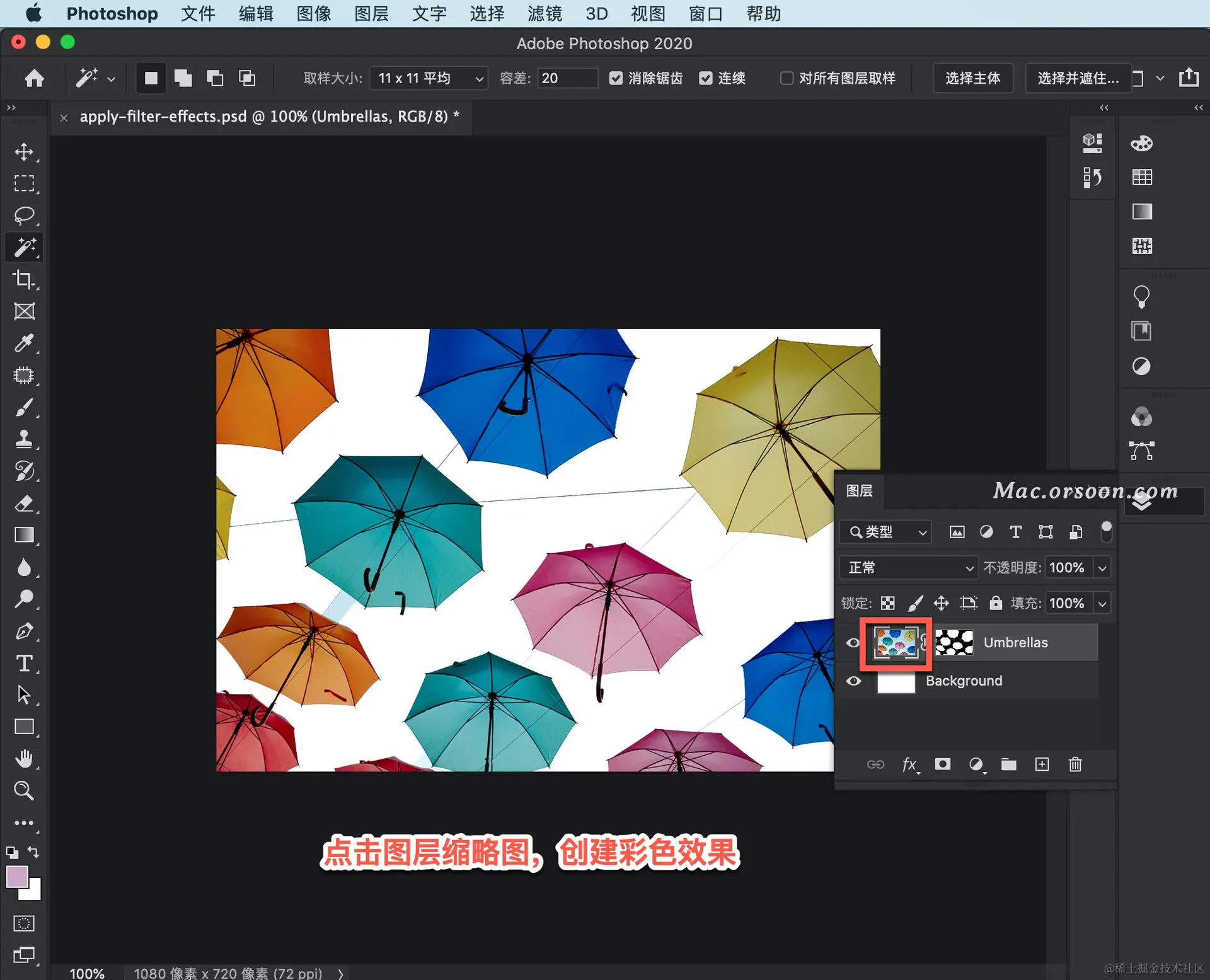Open the layer style fx menu

pyautogui.click(x=909, y=764)
